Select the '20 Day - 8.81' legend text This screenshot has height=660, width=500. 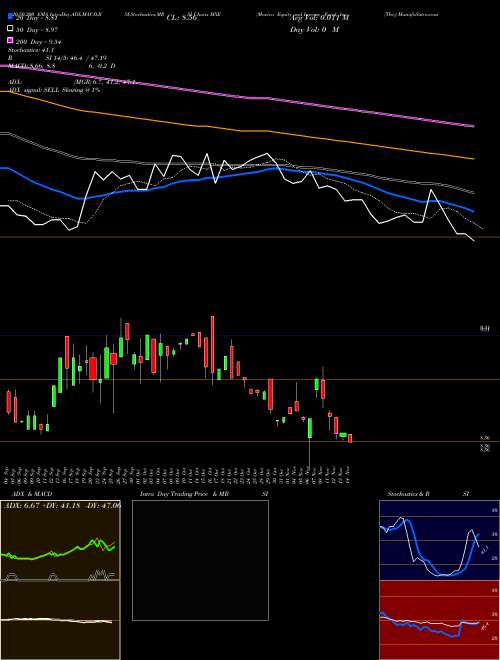coord(36,18)
